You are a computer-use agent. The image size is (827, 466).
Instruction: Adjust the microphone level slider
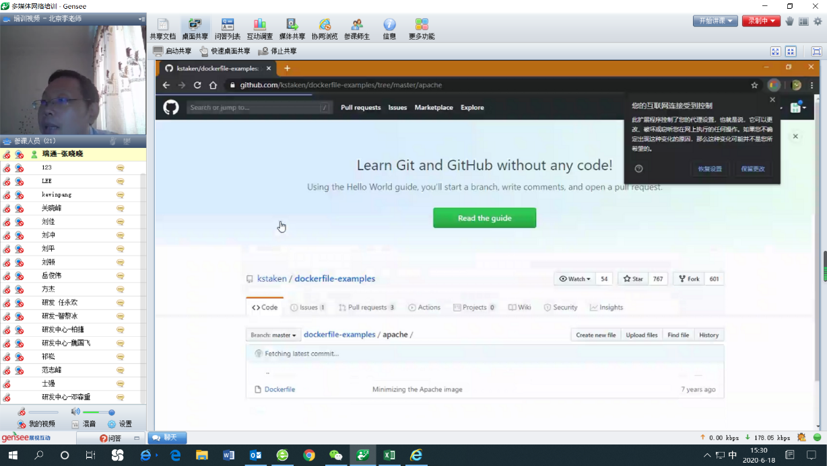click(x=43, y=412)
